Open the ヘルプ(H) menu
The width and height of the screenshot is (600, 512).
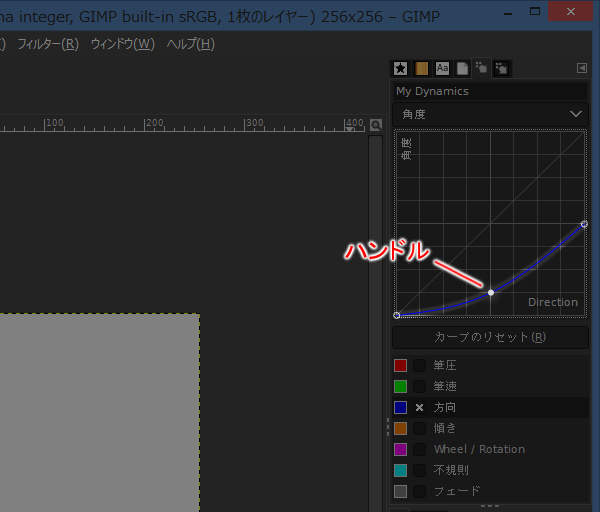coord(190,44)
